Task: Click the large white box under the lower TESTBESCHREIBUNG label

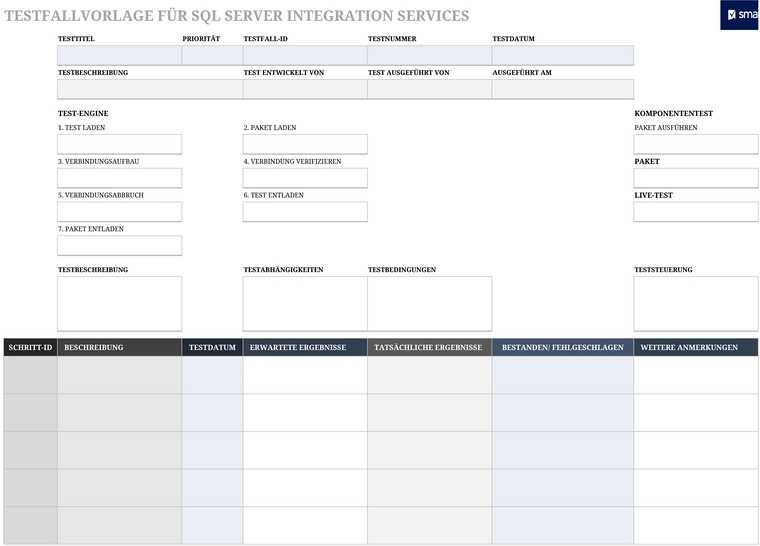Action: tap(119, 304)
